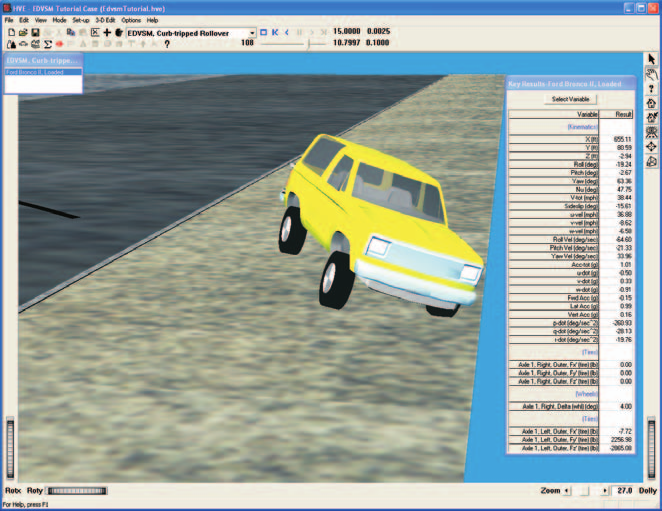
Task: Rewind simulation to start
Action: pos(275,32)
